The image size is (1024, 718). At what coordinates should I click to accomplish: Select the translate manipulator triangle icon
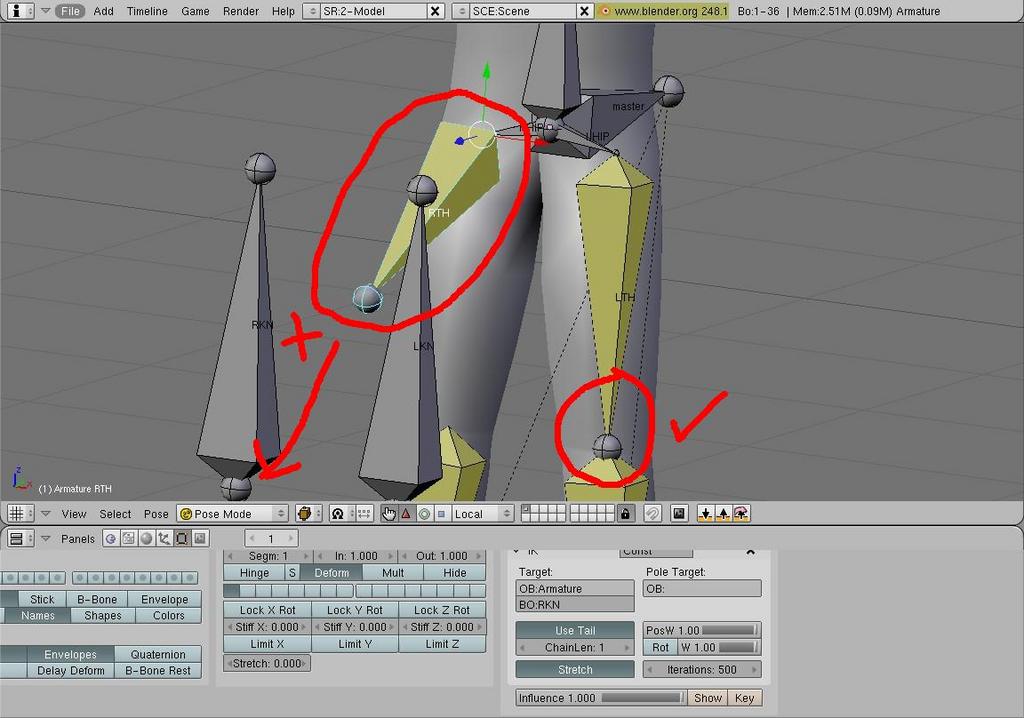coord(406,514)
